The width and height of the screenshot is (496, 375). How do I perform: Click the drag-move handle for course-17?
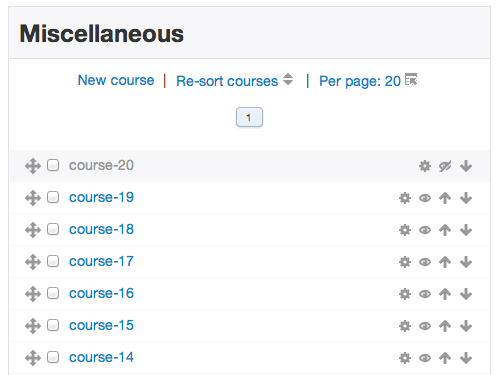coord(33,262)
